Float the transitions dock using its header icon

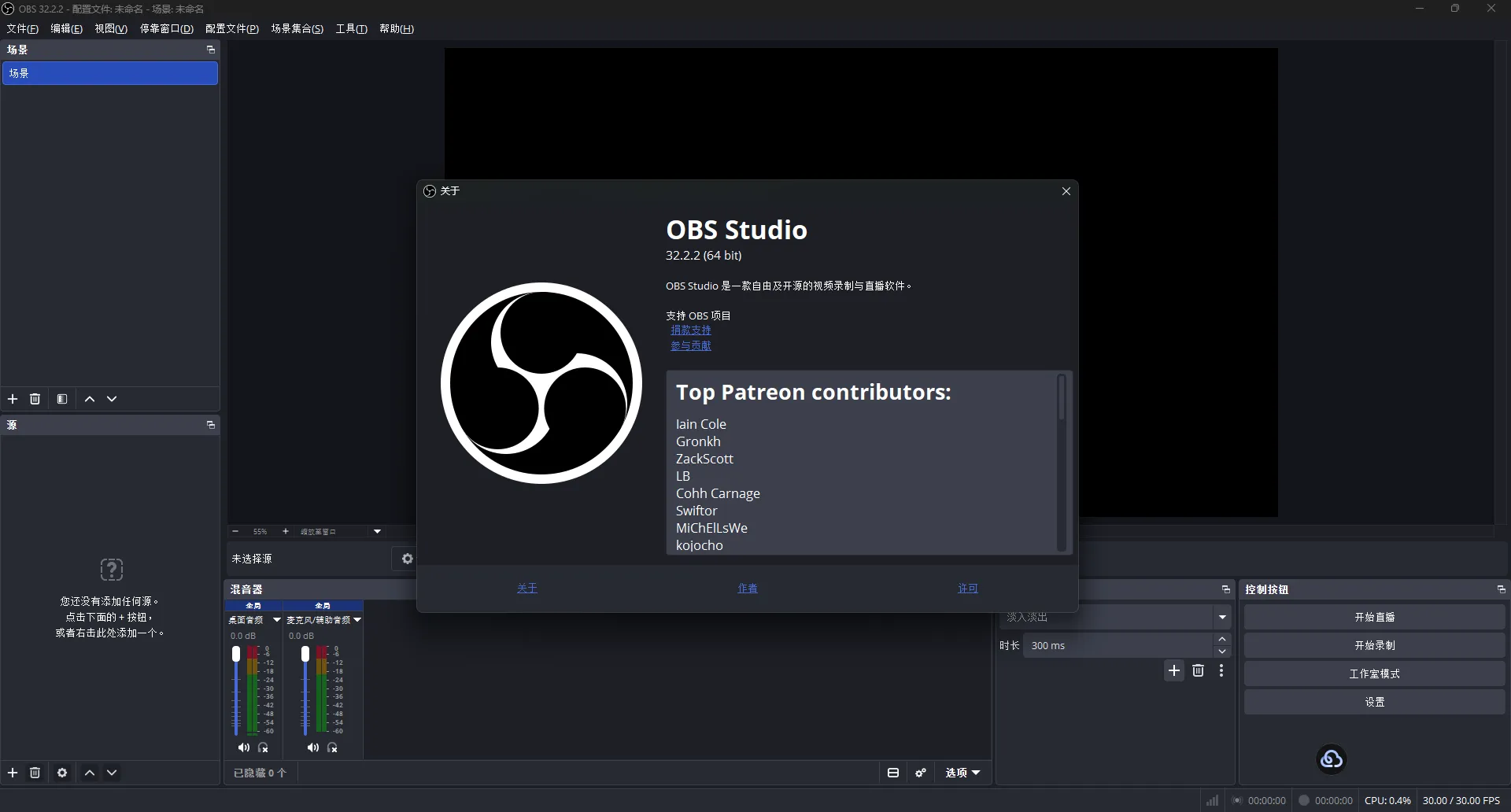(1225, 589)
